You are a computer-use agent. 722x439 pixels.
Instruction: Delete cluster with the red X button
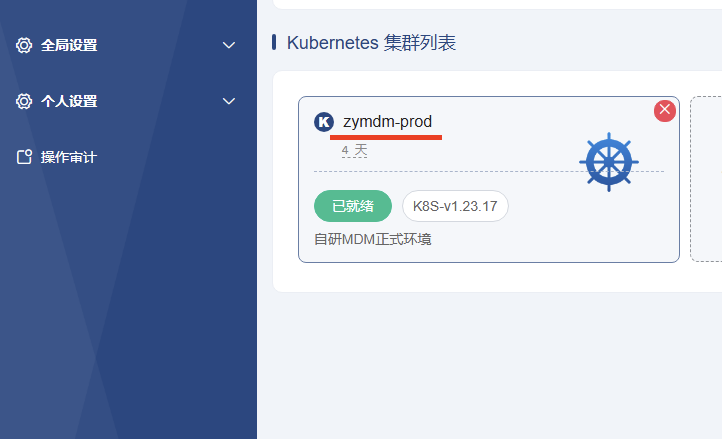point(665,110)
